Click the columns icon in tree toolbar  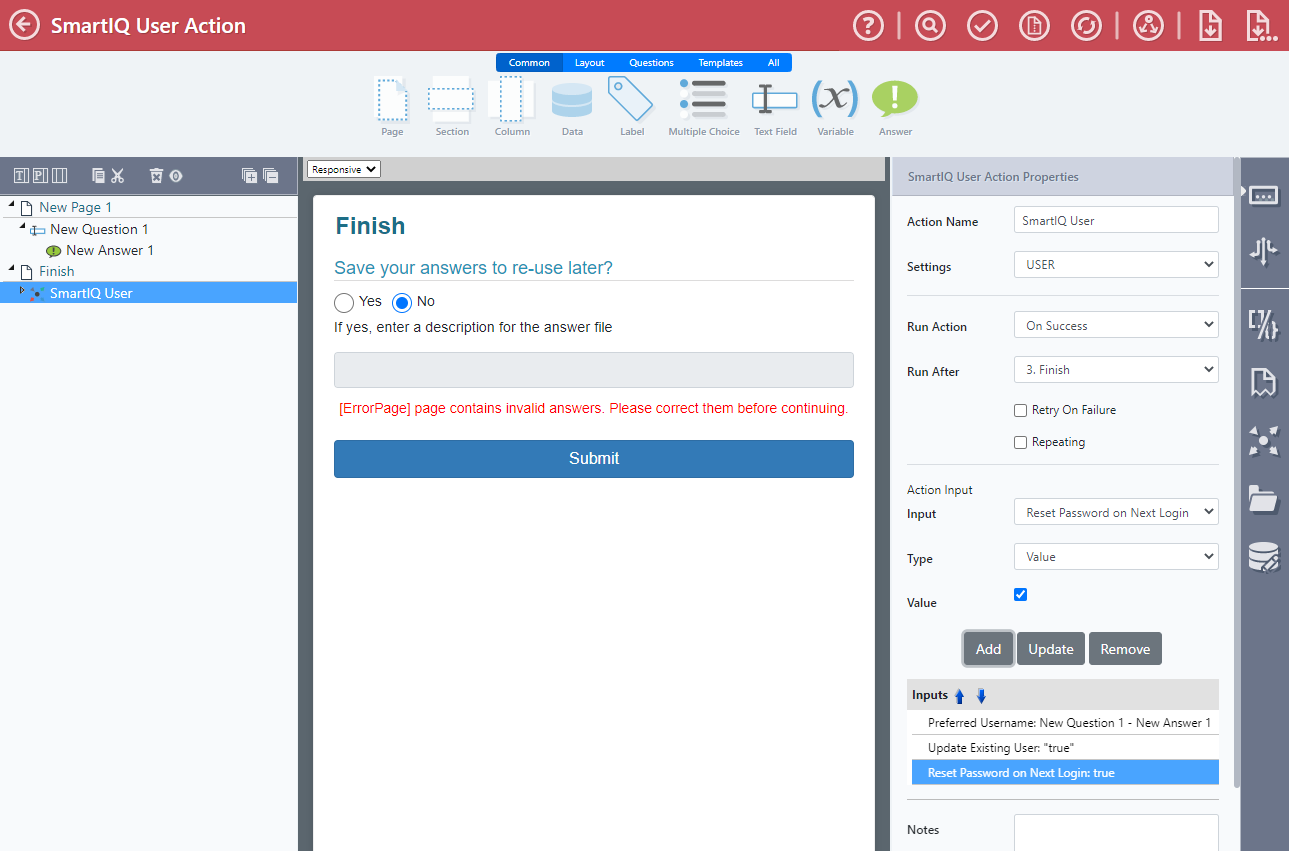tap(59, 176)
